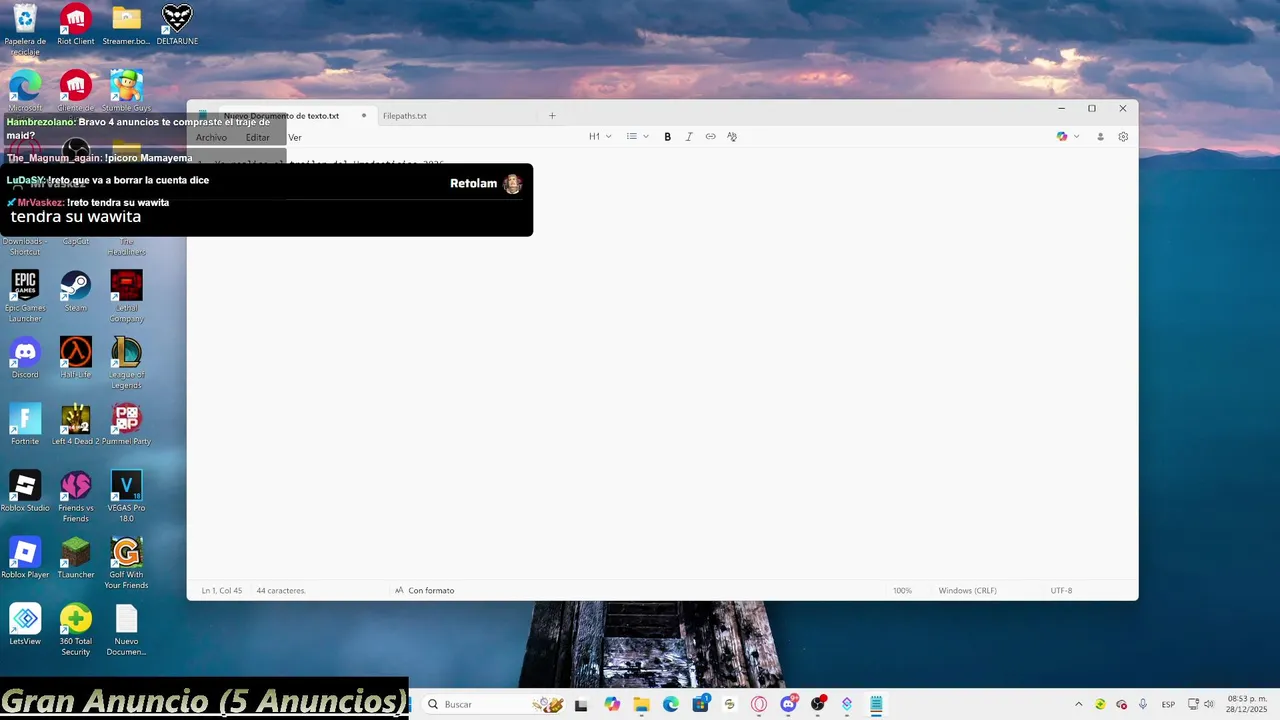Open File Explorer from the taskbar

click(x=641, y=704)
